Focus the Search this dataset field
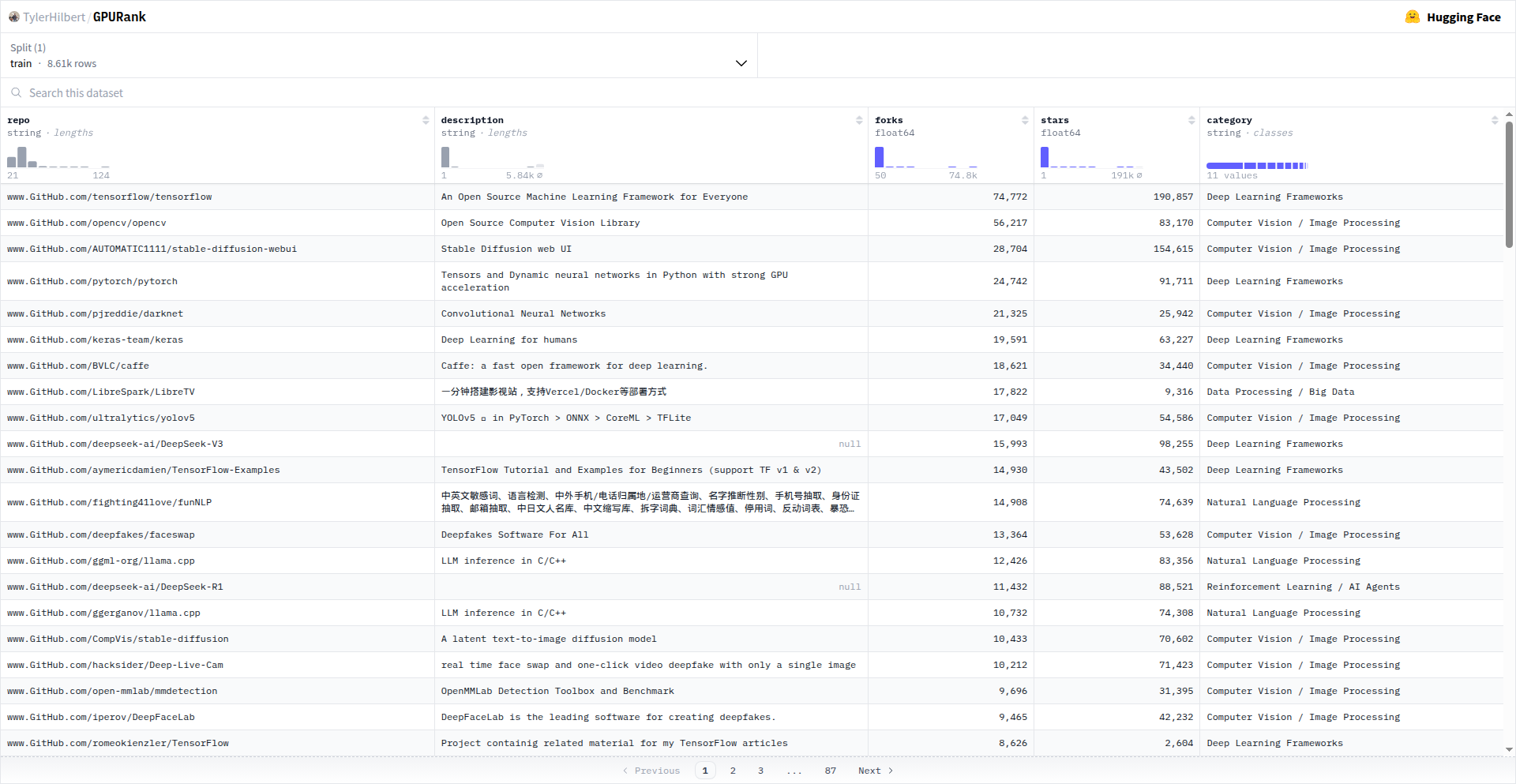Viewport: 1516px width, 784px height. pos(758,92)
